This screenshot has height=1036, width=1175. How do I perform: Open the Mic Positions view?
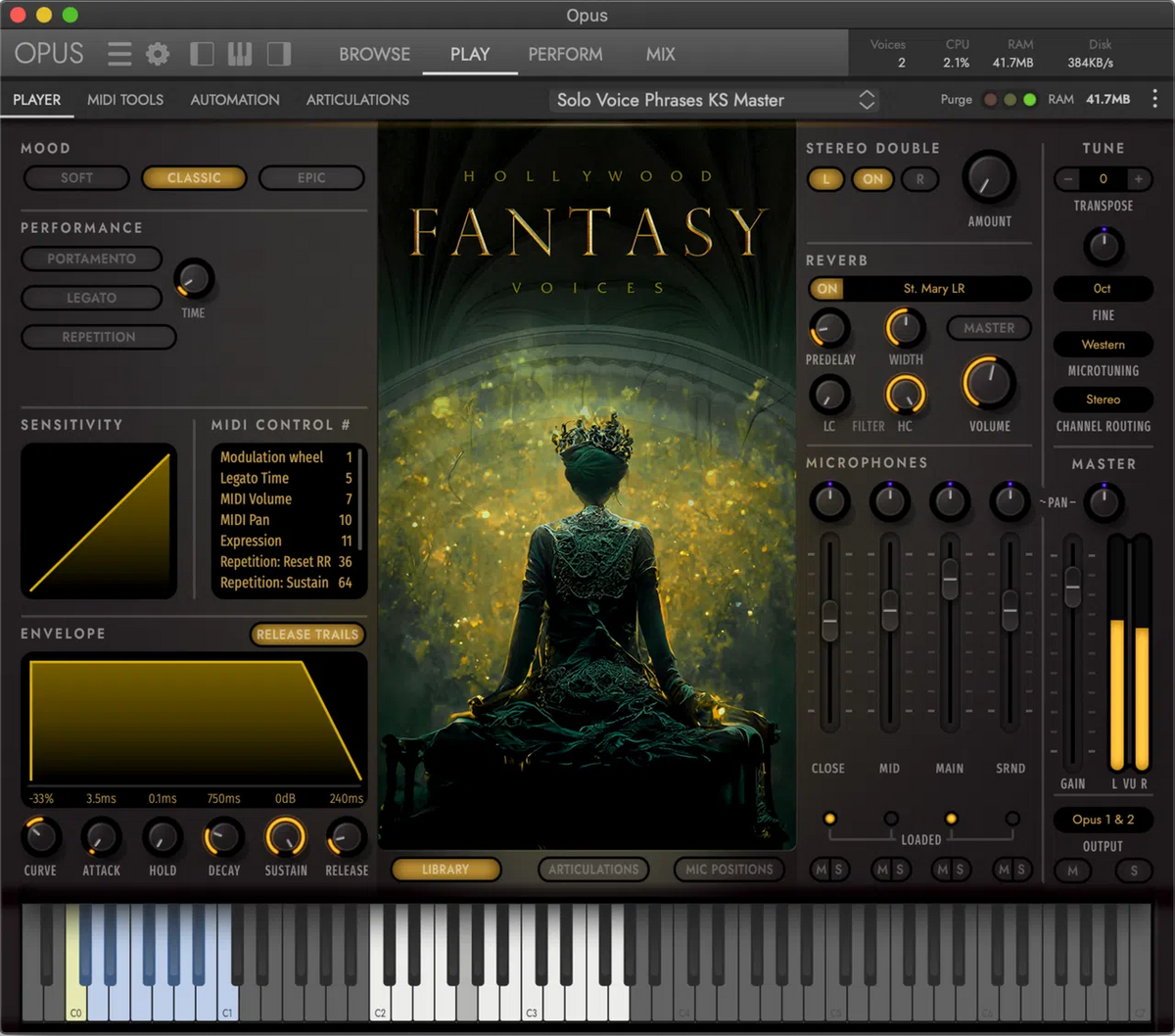click(x=729, y=870)
